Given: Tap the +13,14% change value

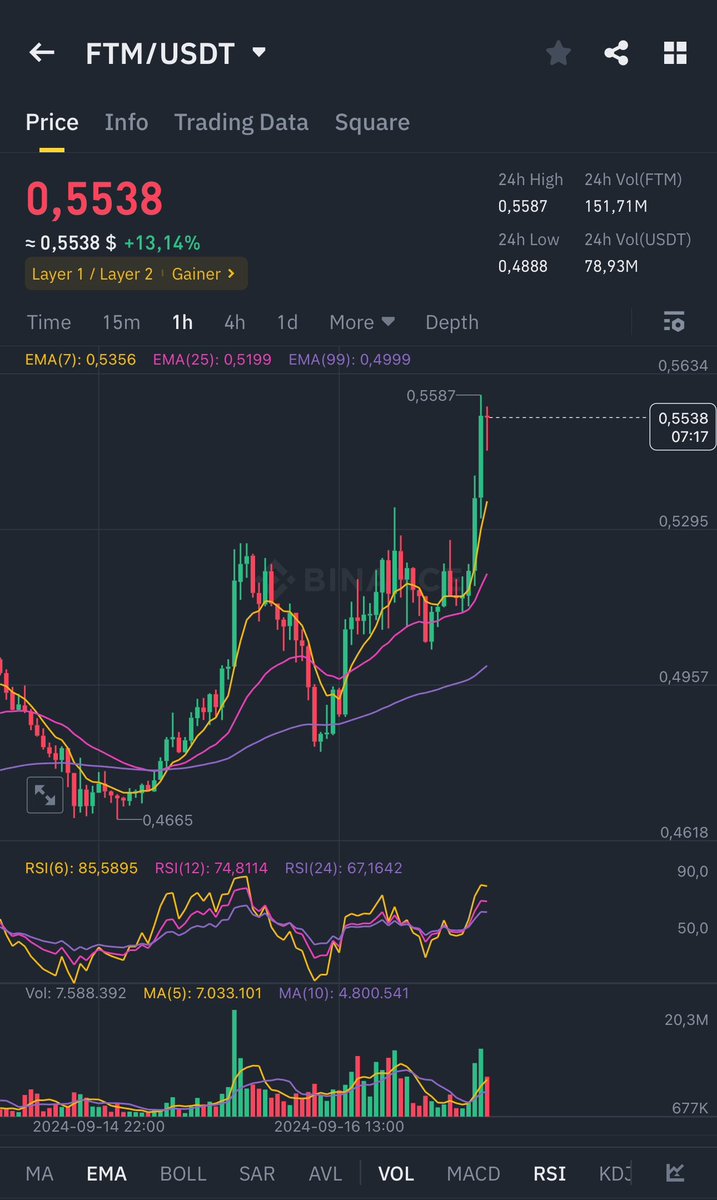Looking at the screenshot, I should pos(162,243).
